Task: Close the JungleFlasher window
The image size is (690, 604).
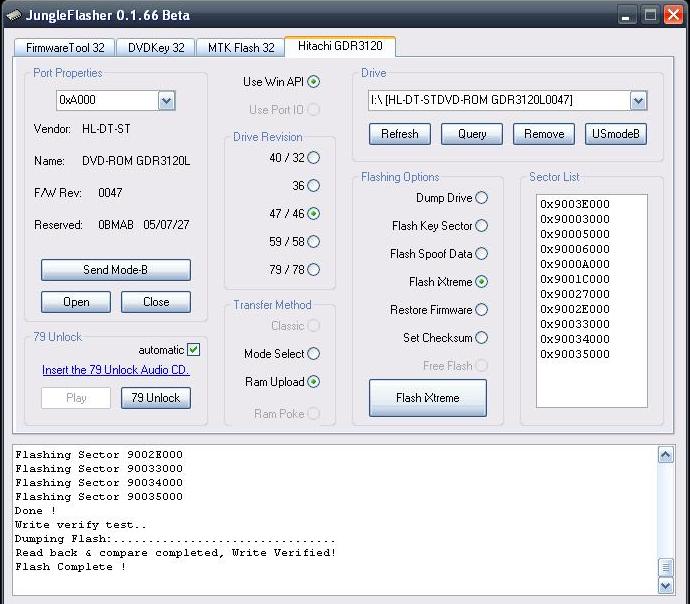Action: [673, 15]
